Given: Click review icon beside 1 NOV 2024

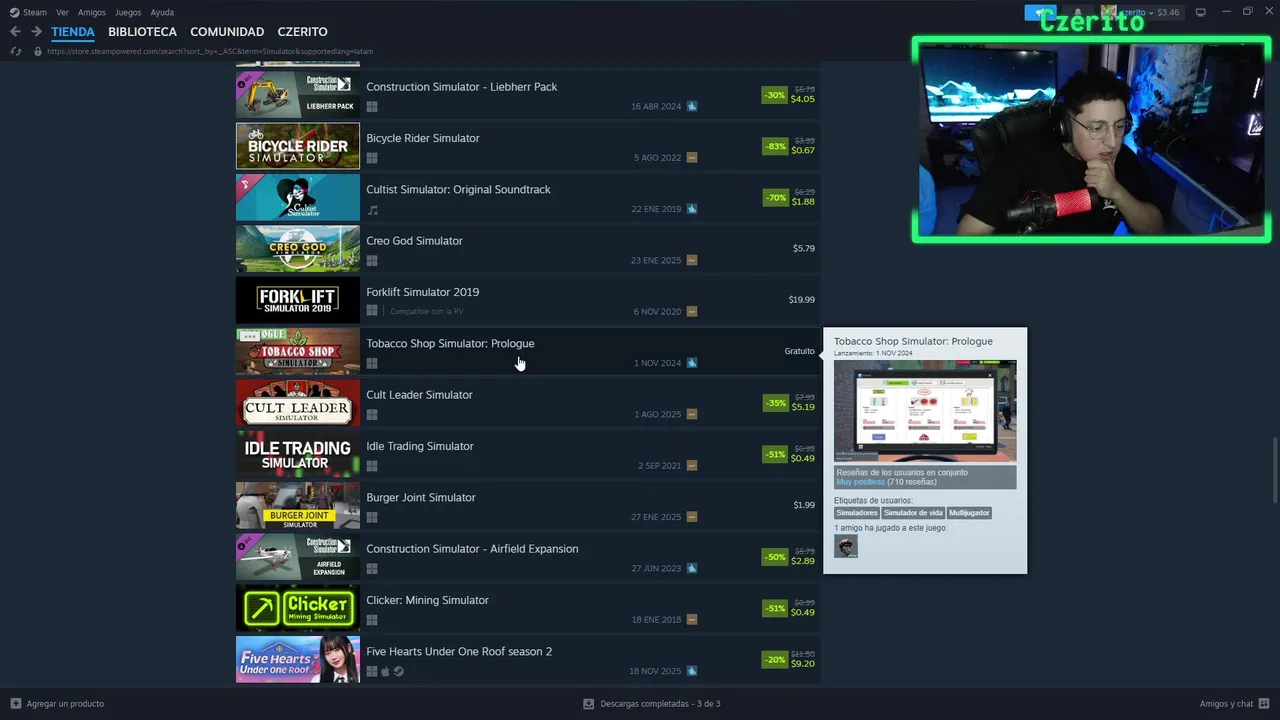Looking at the screenshot, I should click(692, 363).
